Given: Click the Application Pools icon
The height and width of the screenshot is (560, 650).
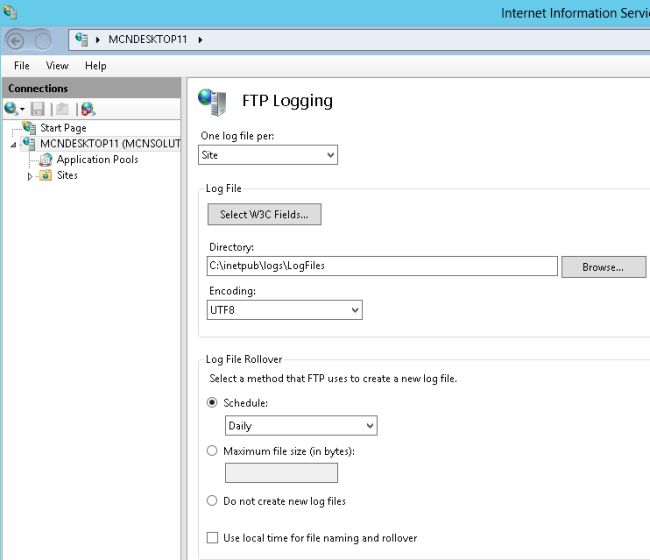Looking at the screenshot, I should (46, 160).
